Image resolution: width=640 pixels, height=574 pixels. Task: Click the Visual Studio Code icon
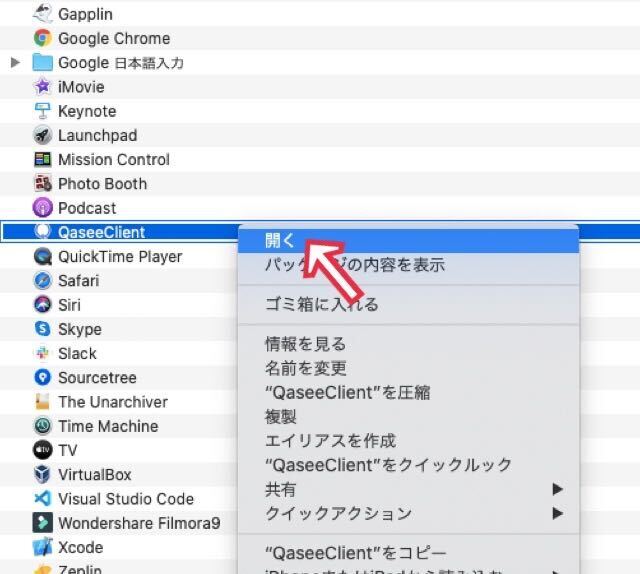coord(42,498)
